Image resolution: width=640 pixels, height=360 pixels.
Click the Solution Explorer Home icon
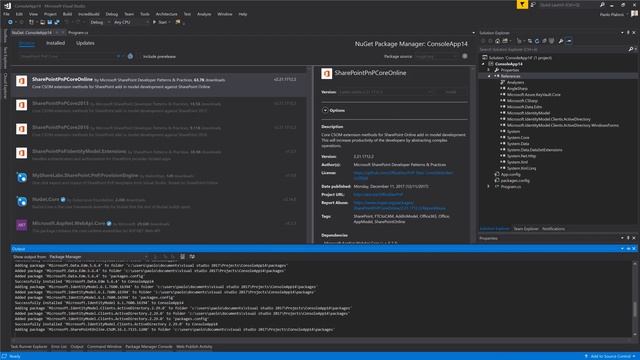click(497, 41)
